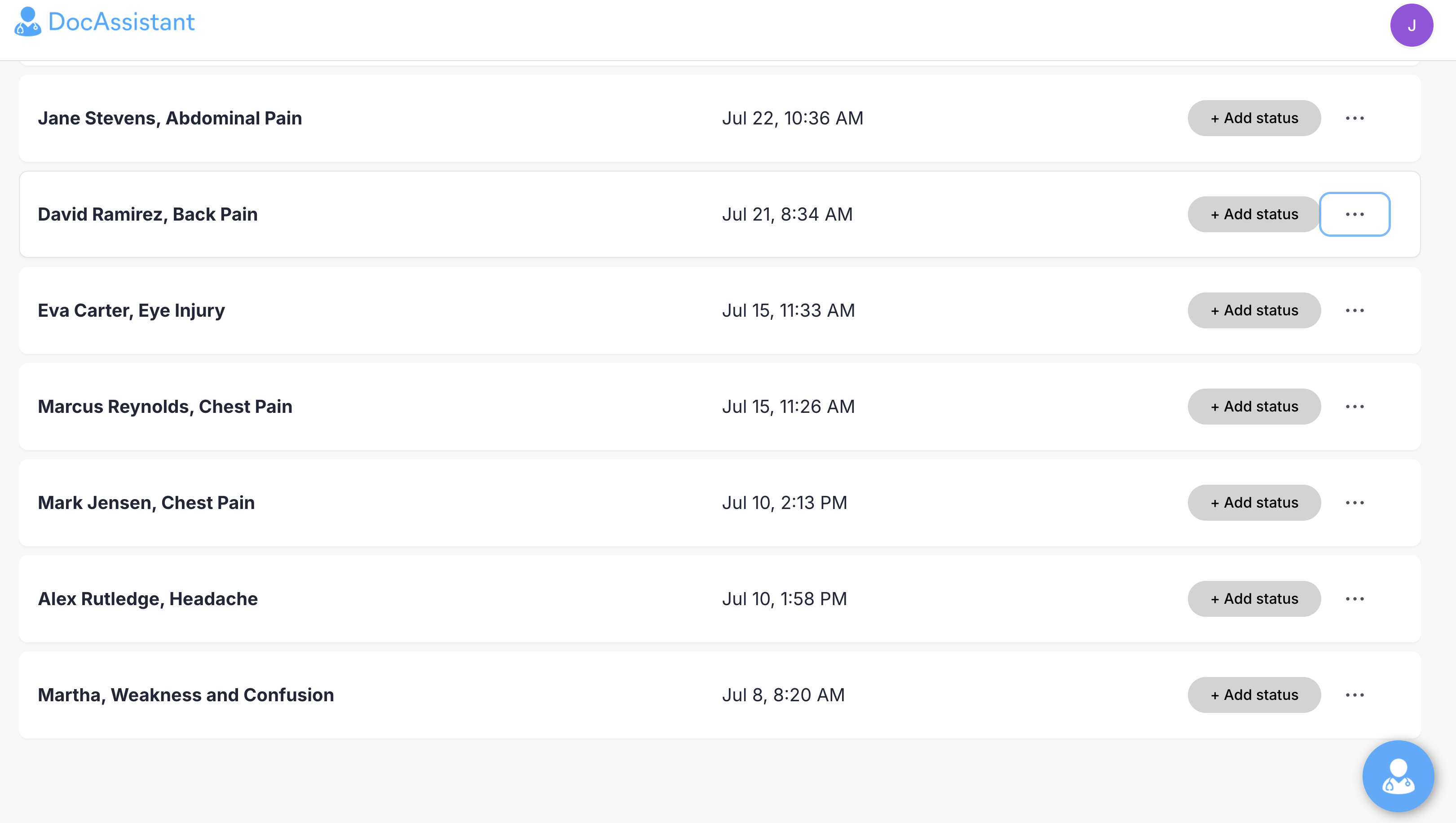Open more options for Marcus Reynolds
Screen dimensions: 1456x823
tap(1354, 407)
